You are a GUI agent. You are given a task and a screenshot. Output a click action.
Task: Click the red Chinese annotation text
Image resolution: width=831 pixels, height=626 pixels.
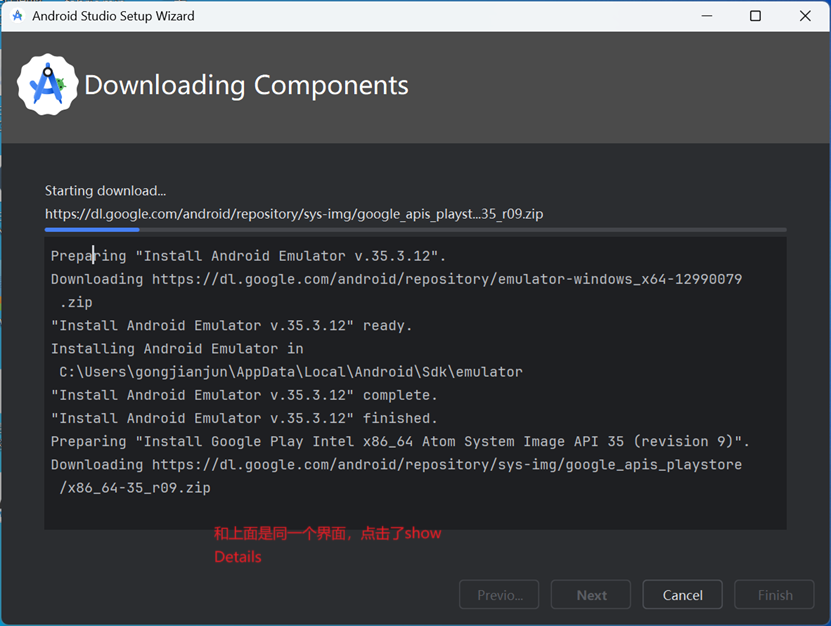point(328,544)
